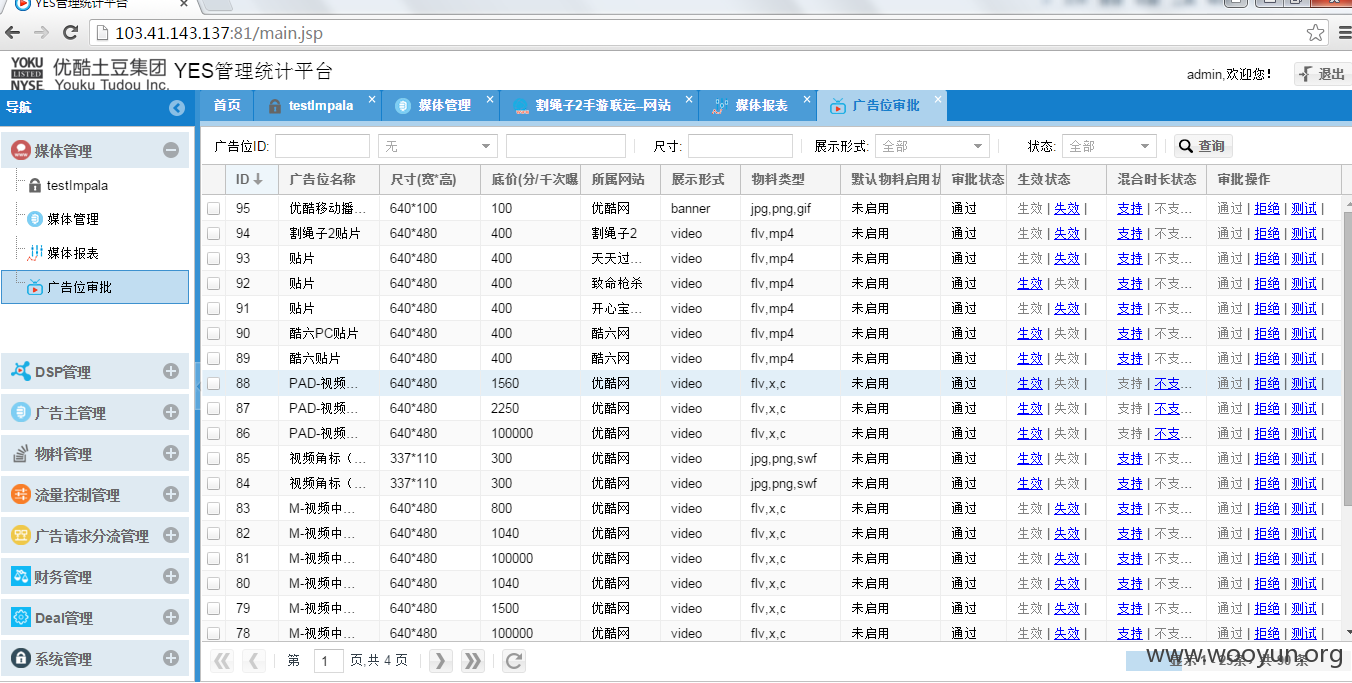Viewport: 1352px width, 683px height.
Task: Go to first page icon
Action: [x=222, y=660]
